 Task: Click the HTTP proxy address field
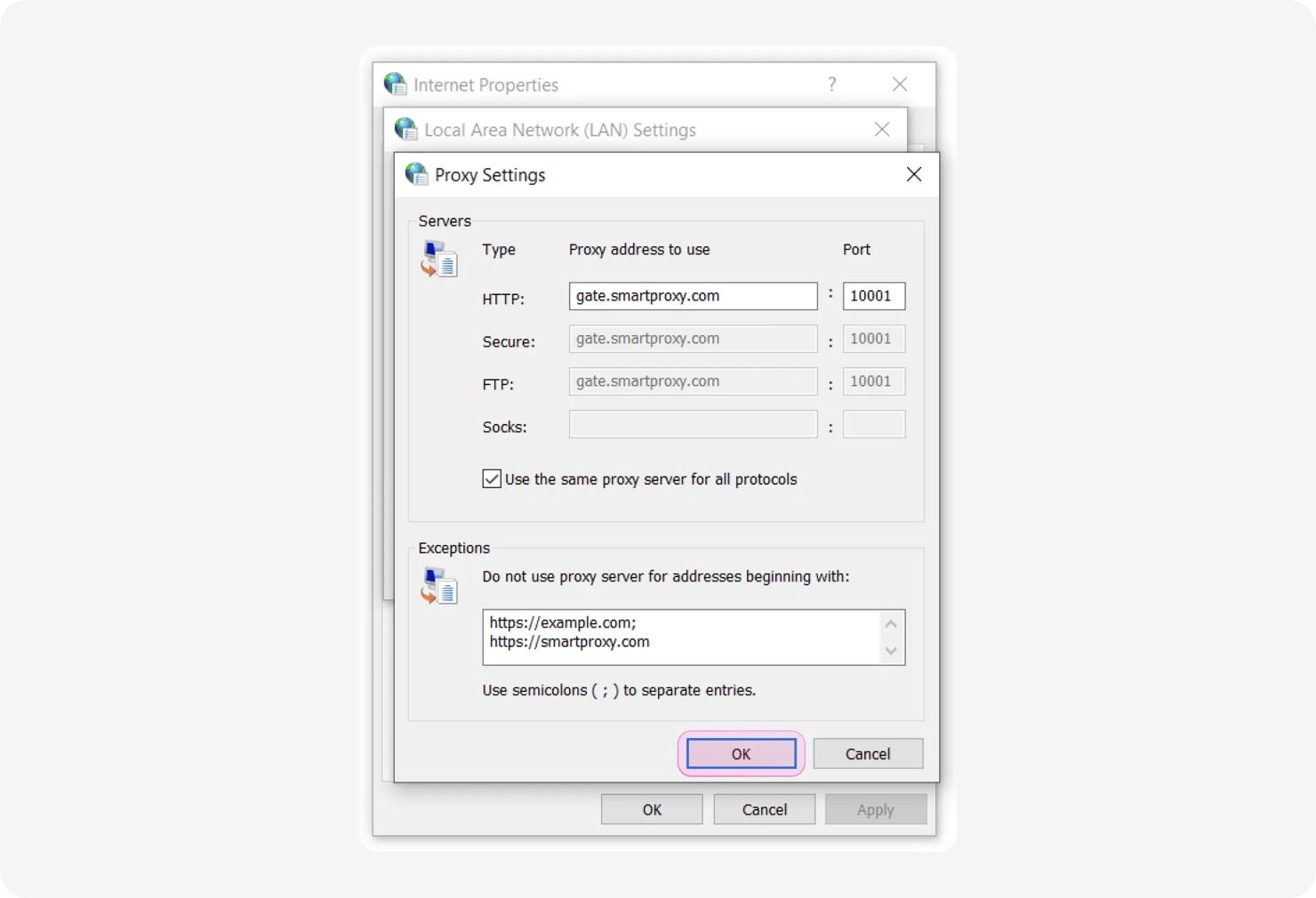tap(692, 296)
